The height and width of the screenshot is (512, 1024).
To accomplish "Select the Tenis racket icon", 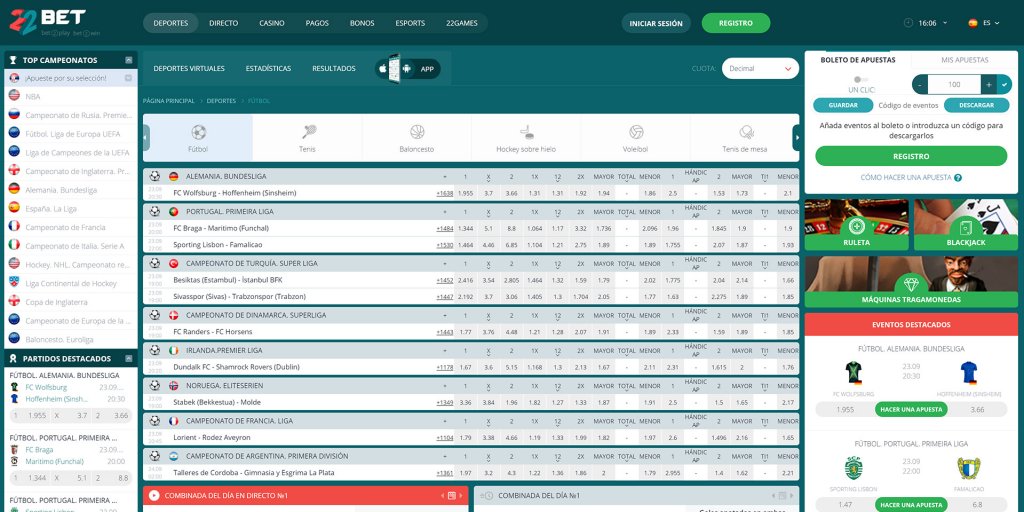I will click(x=308, y=133).
